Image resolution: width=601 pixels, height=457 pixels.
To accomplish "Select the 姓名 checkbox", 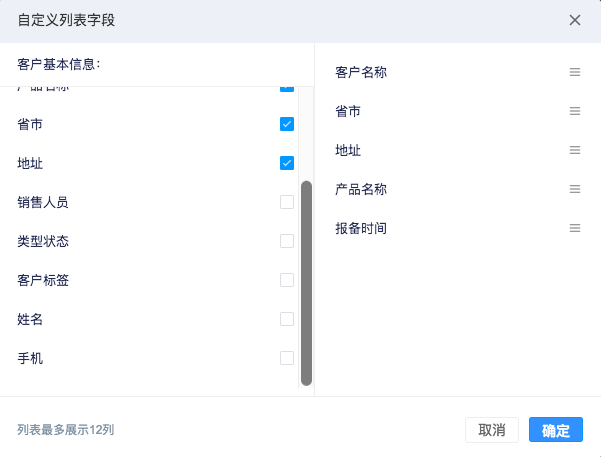I will tap(287, 319).
